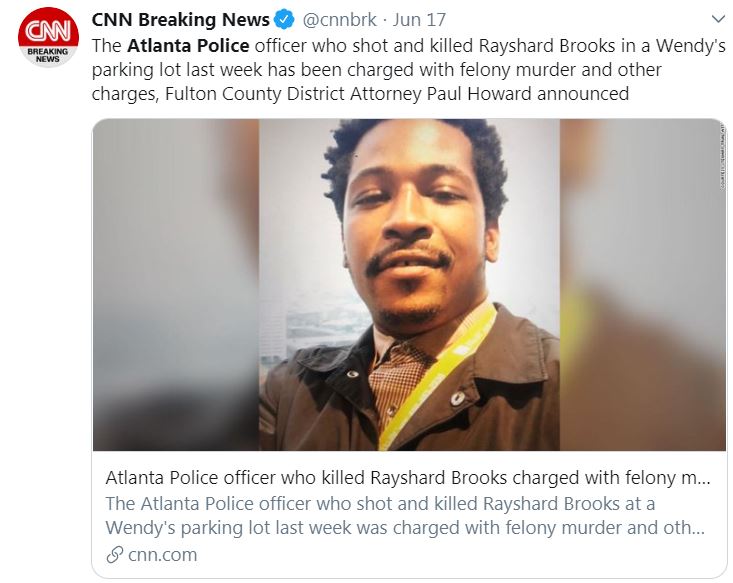This screenshot has height=583, width=733.
Task: Open the card headline about Rayshard Brooks
Action: tap(408, 478)
